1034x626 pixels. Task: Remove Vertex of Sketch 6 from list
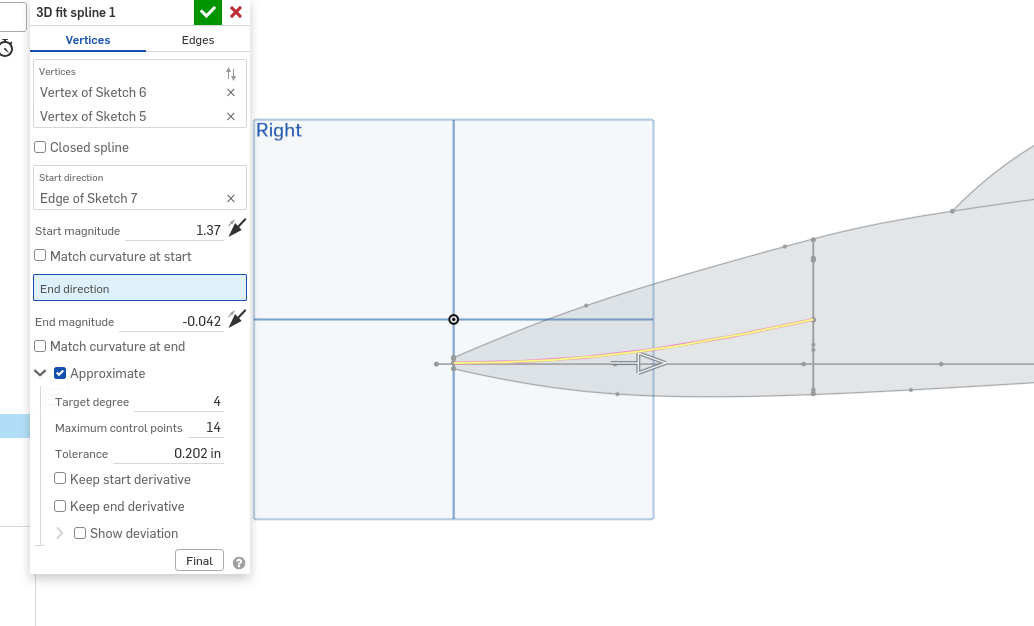231,93
